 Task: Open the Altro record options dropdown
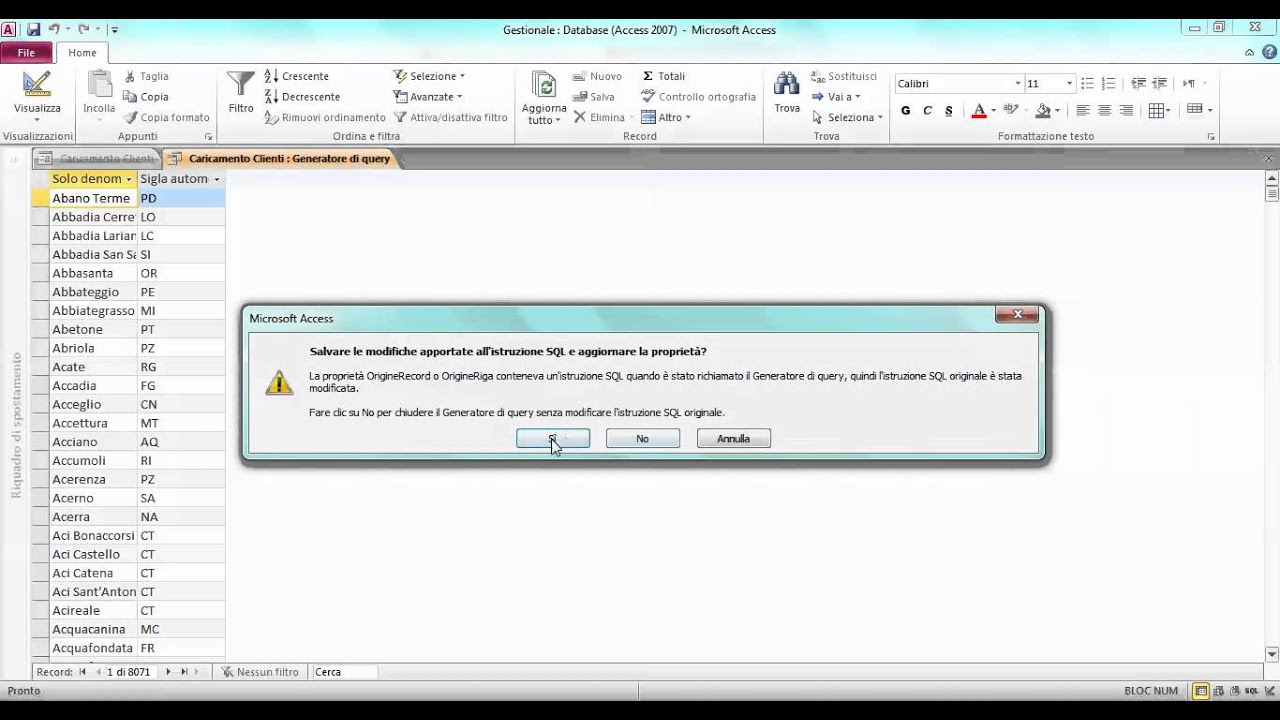666,117
